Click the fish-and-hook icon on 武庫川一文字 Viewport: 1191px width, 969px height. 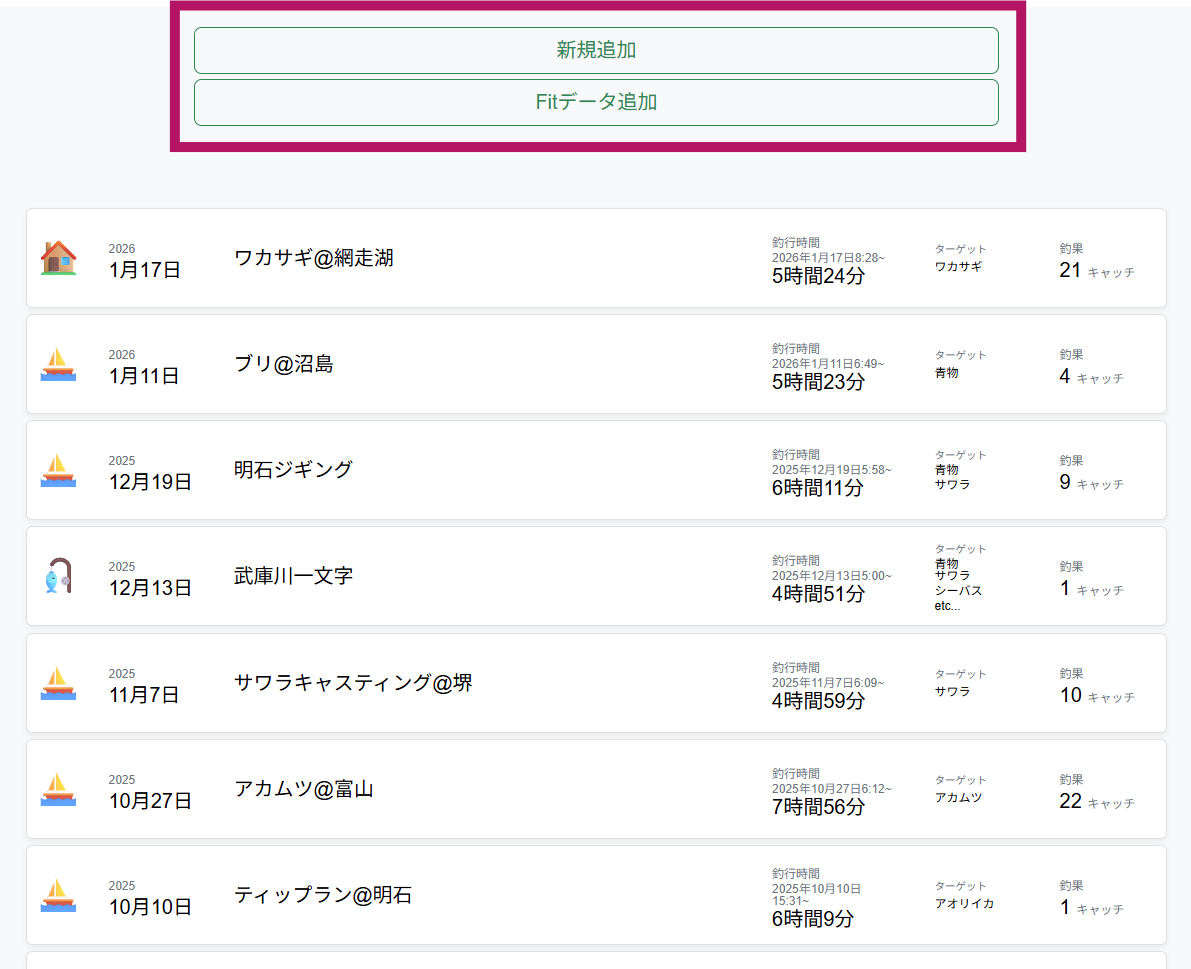coord(58,577)
